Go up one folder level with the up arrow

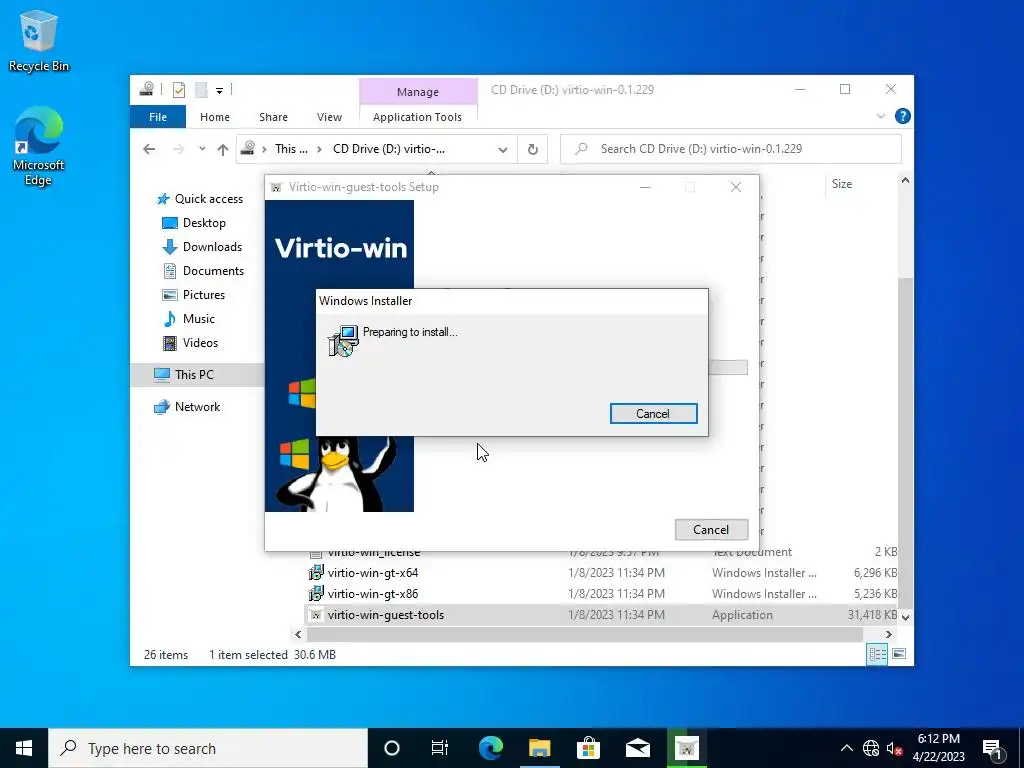223,150
